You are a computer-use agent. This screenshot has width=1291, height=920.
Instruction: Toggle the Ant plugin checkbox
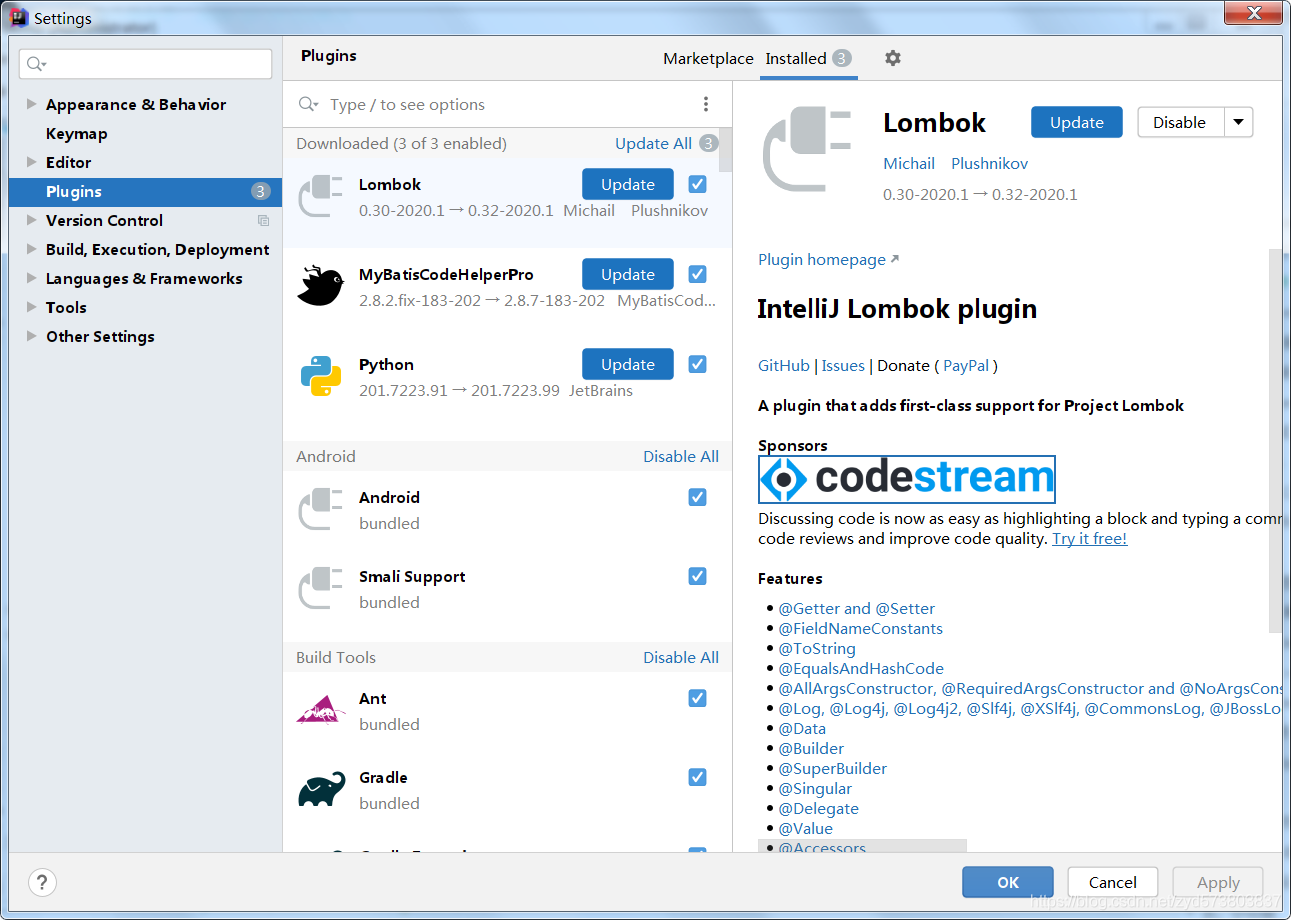click(x=698, y=698)
